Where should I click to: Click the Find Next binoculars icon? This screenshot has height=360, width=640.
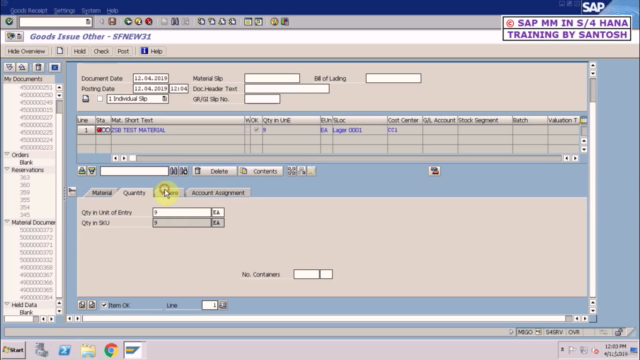[x=184, y=171]
